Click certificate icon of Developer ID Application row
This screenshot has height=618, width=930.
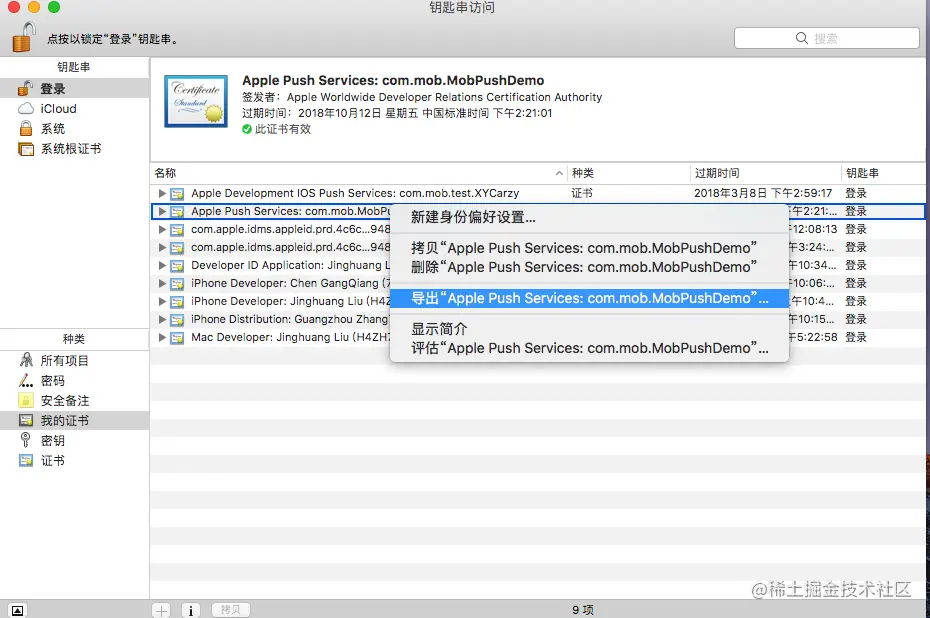point(177,266)
